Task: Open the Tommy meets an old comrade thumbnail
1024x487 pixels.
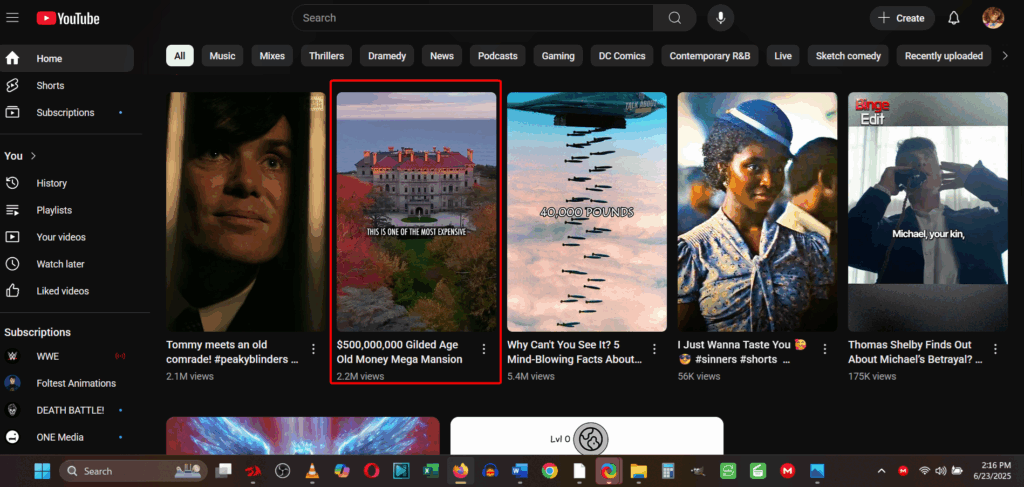Action: [246, 212]
